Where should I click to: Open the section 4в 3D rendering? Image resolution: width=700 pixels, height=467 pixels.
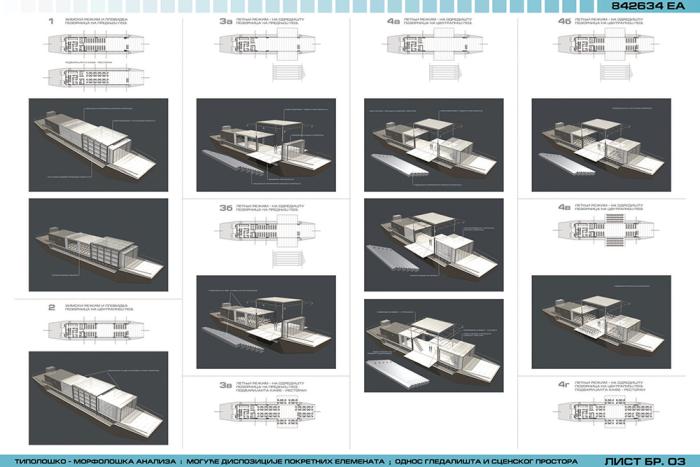coord(601,322)
